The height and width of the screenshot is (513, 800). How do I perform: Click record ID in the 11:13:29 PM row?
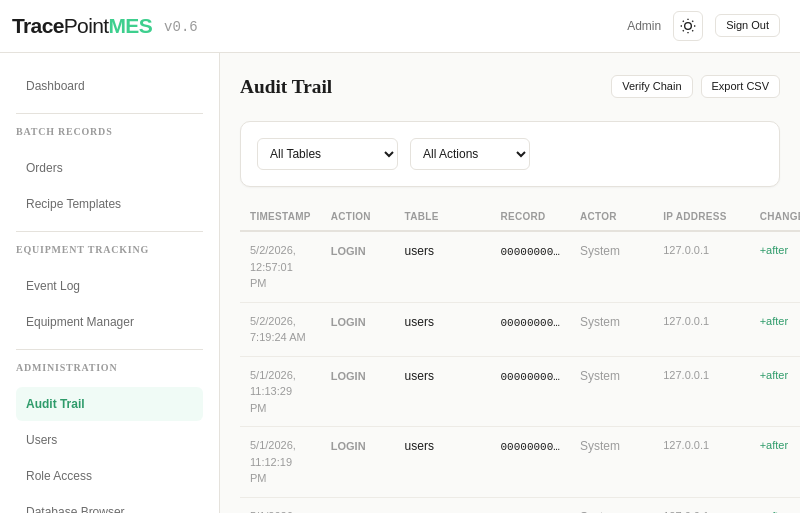530,377
